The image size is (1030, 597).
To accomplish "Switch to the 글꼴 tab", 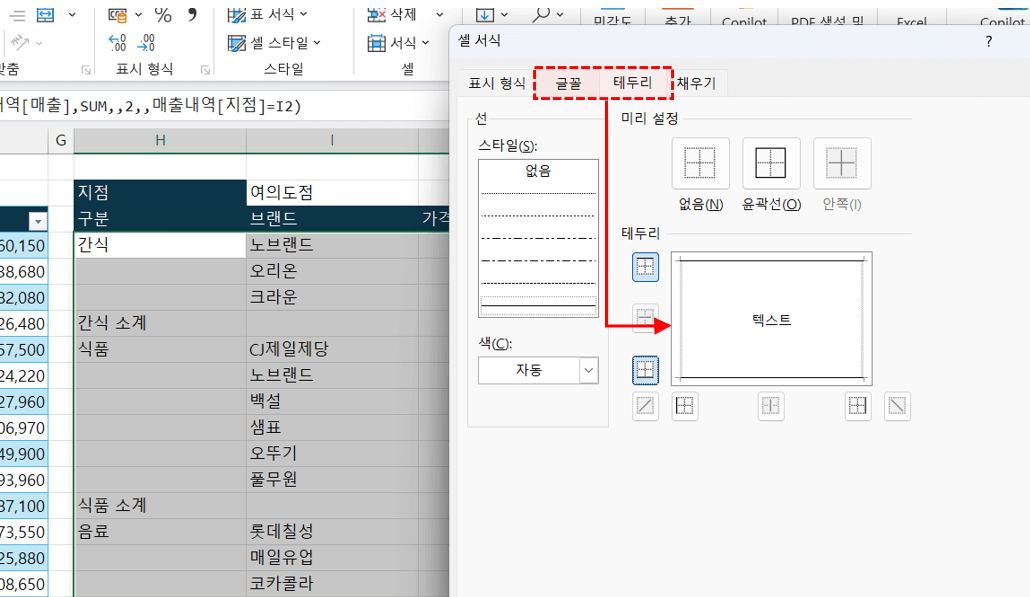I will [x=568, y=83].
